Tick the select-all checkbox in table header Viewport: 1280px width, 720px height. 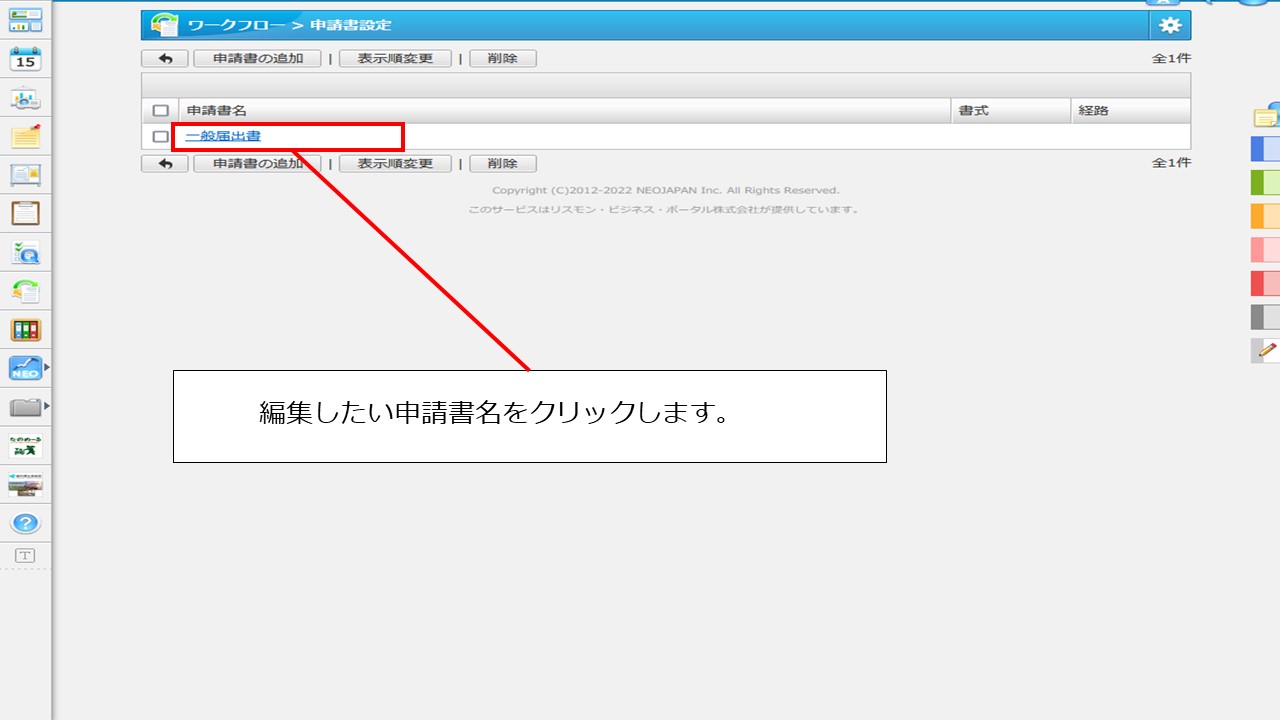coord(160,111)
